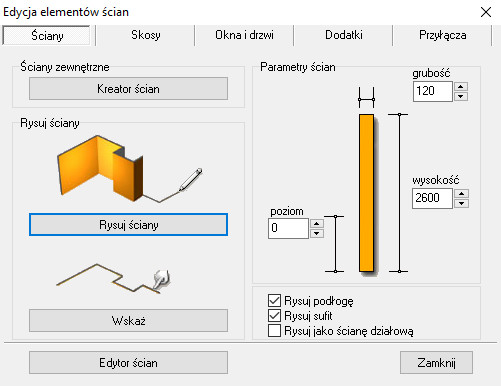Uncheck the Rysuj podłogę checkbox

coord(274,300)
